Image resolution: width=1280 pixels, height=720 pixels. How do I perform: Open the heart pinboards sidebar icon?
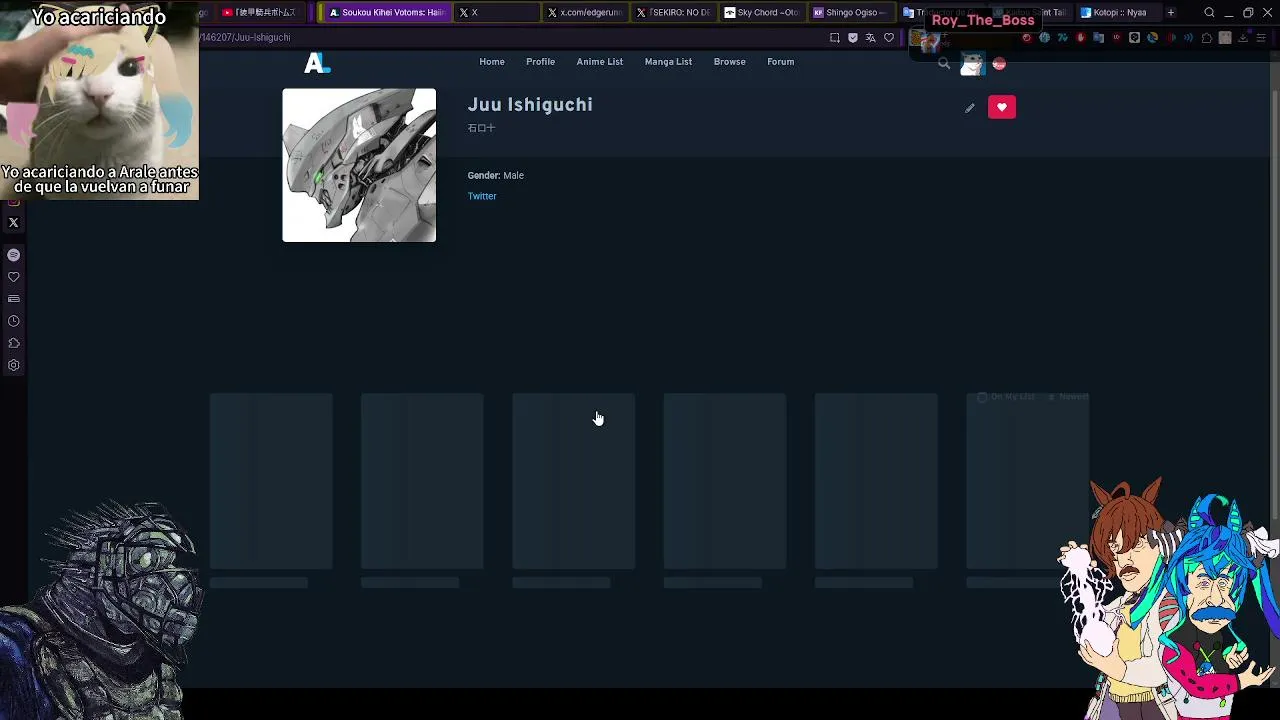point(14,277)
